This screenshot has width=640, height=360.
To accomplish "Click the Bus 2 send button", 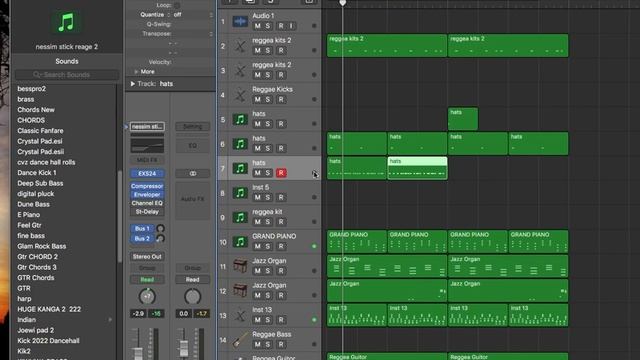I will (x=142, y=238).
